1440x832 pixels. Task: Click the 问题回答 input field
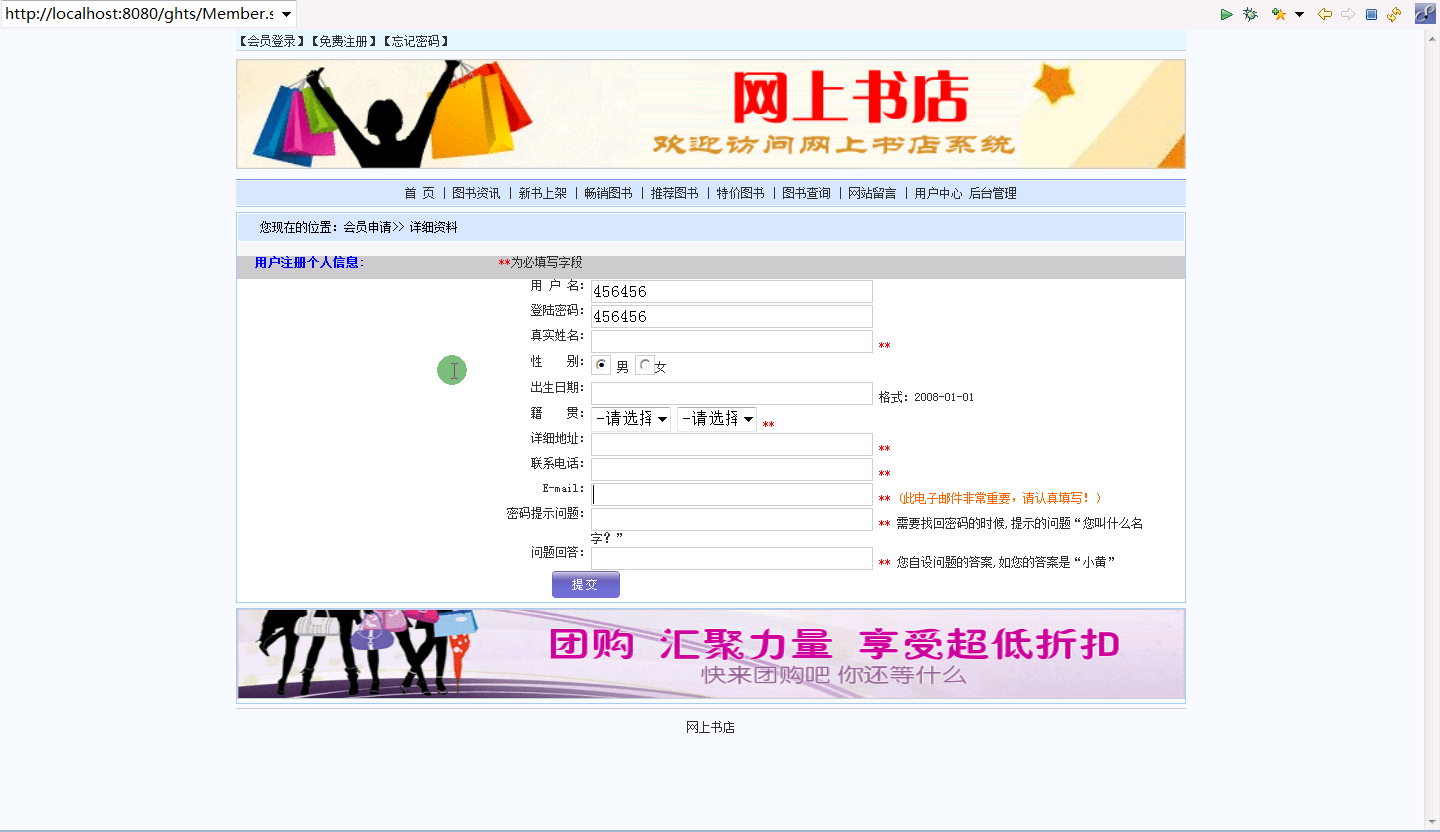[732, 558]
